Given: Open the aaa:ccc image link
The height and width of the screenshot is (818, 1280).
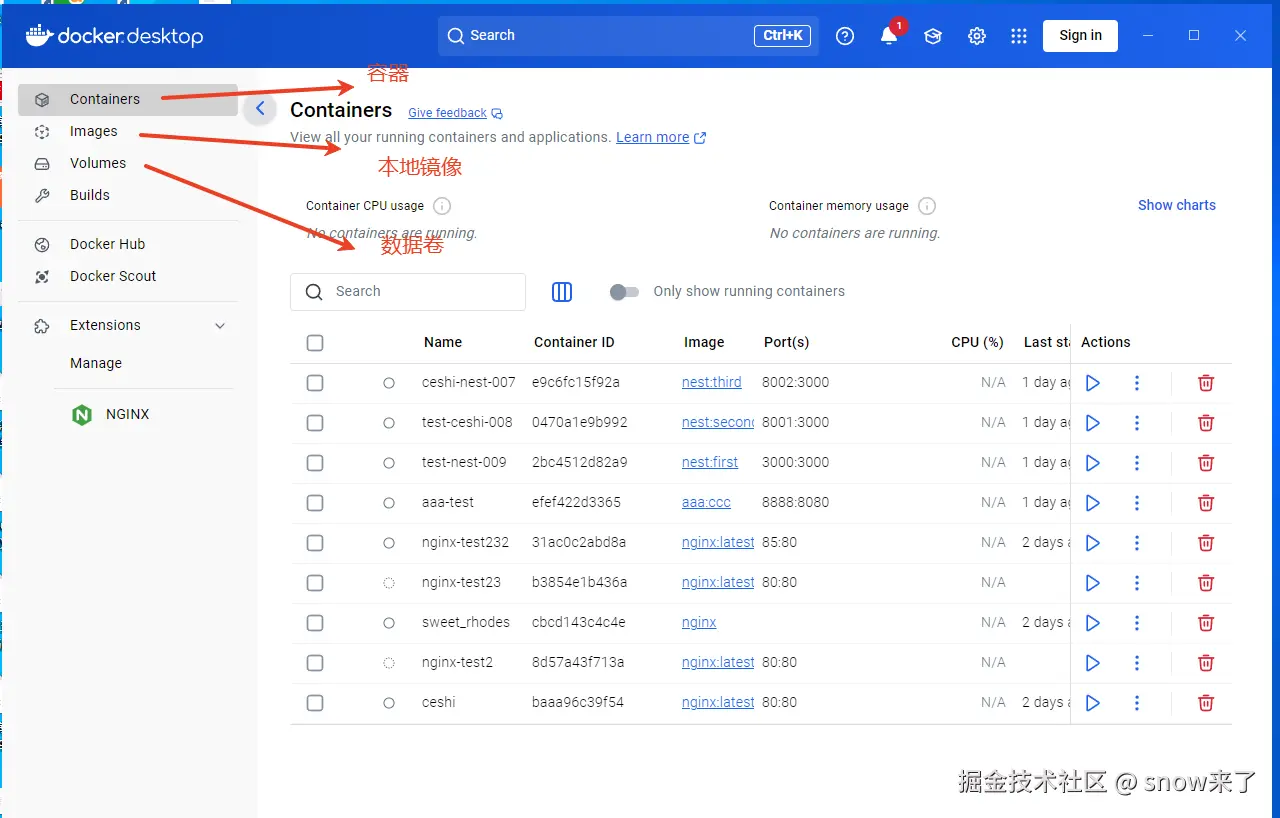Looking at the screenshot, I should [706, 503].
